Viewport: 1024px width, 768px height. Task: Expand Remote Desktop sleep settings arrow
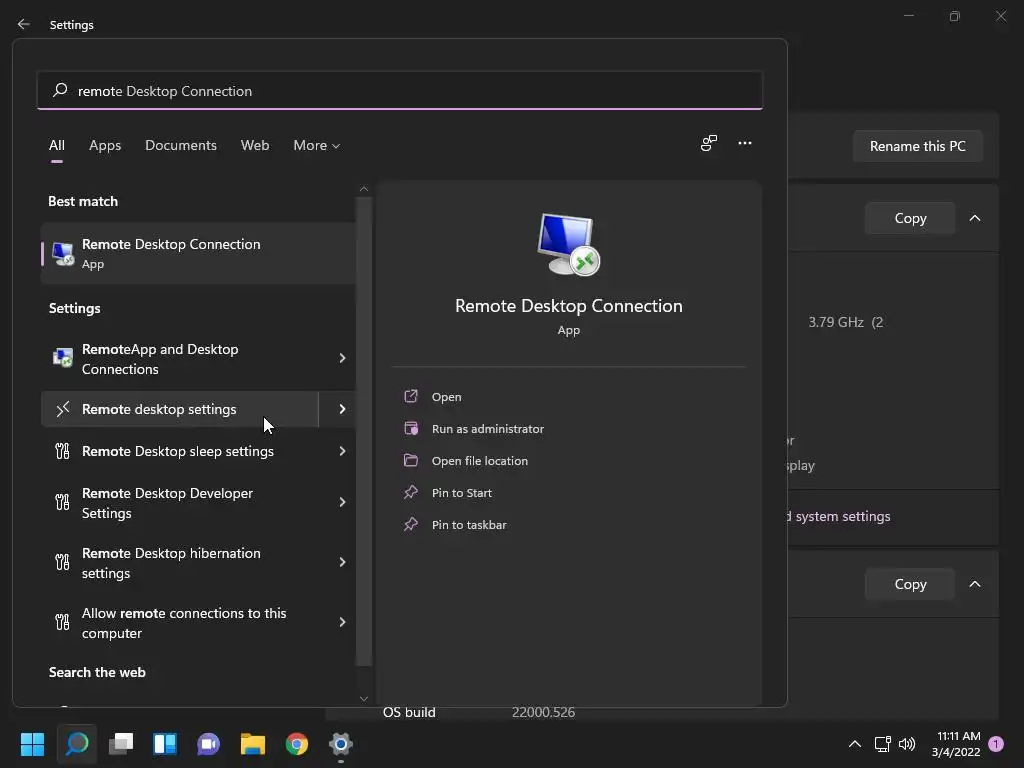pos(342,451)
